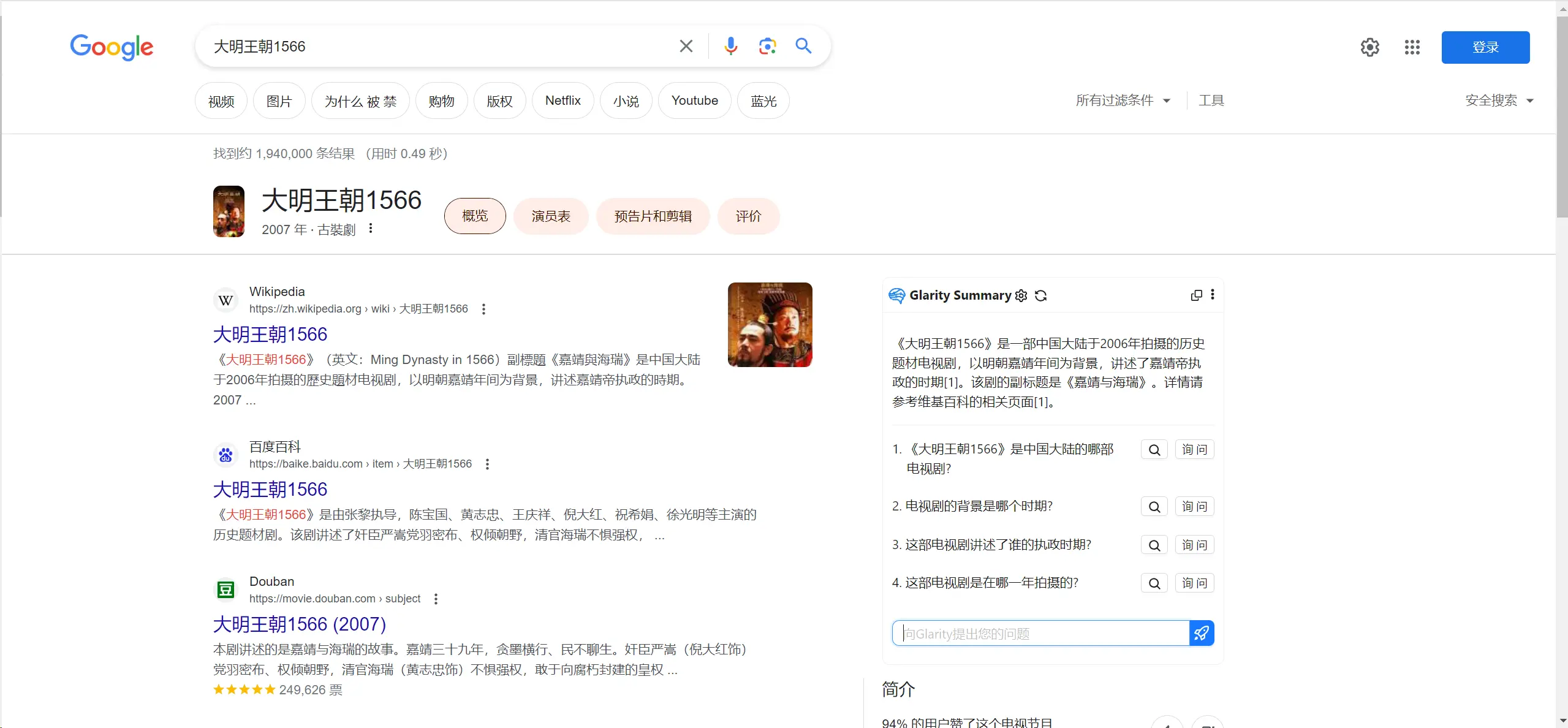Click the movie poster thumbnail beside Wikipedia result
This screenshot has width=1568, height=728.
769,324
